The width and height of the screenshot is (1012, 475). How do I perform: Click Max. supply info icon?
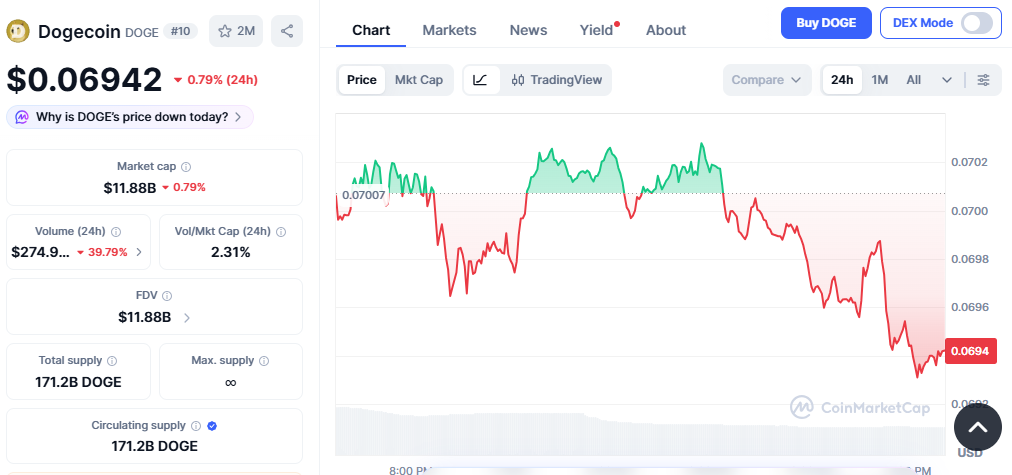264,361
